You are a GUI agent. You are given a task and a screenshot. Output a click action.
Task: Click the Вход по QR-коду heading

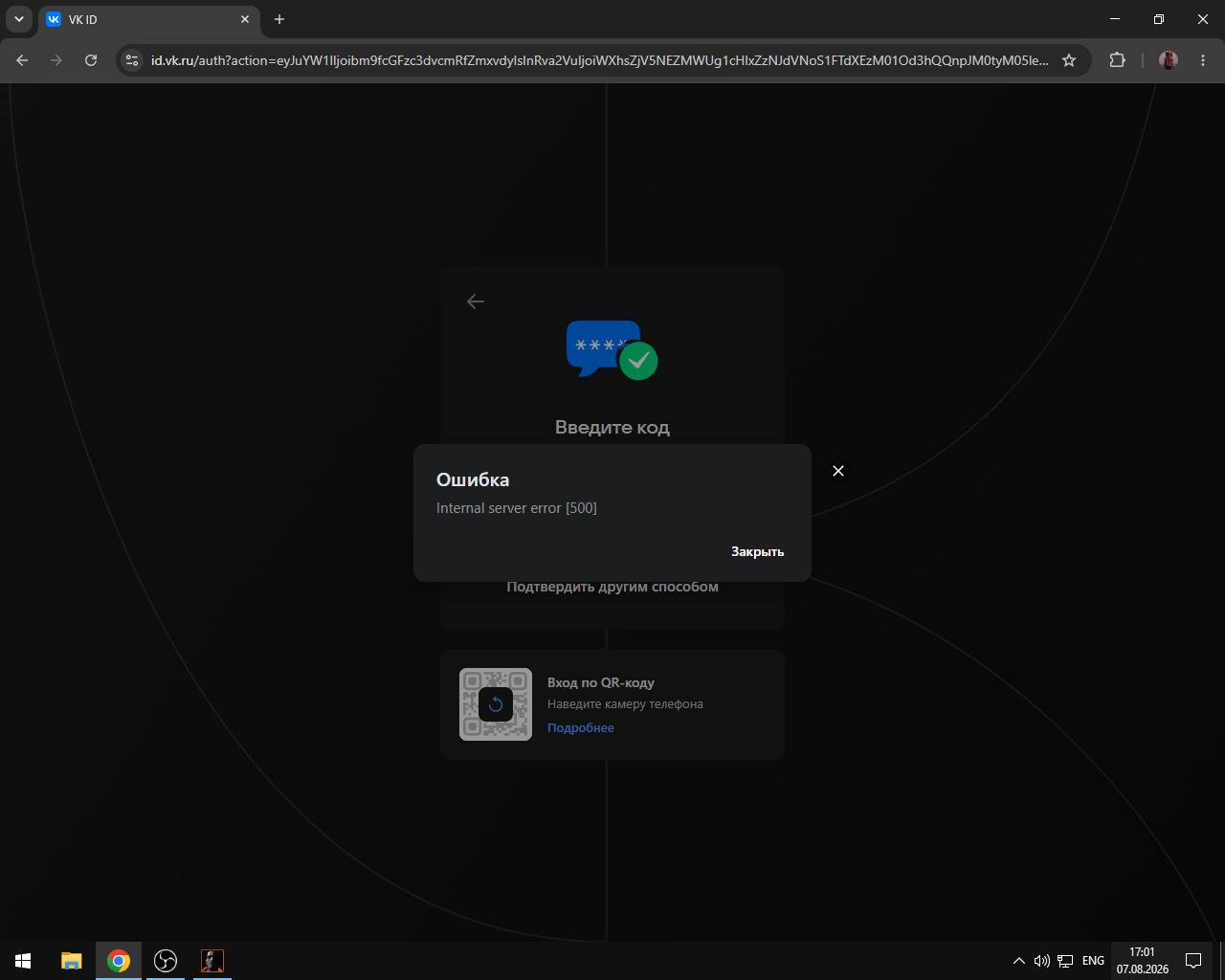pos(601,682)
